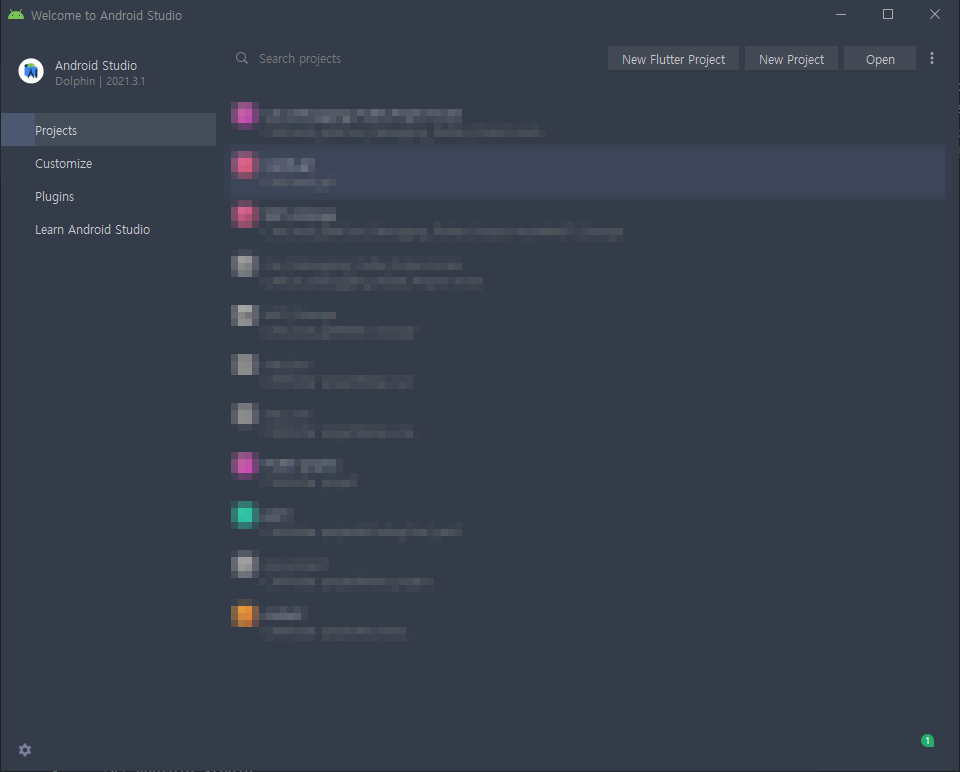Expand options beside the Open button

coord(932,58)
